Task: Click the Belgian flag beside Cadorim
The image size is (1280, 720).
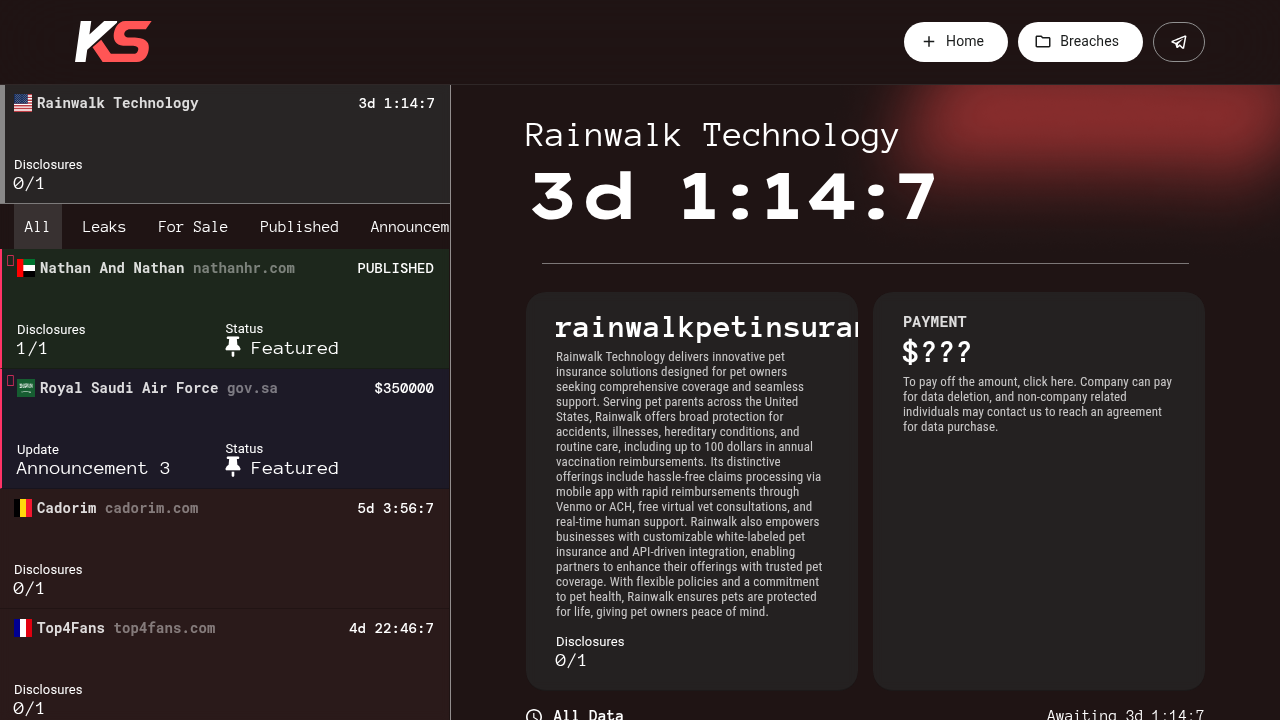Action: pyautogui.click(x=23, y=508)
